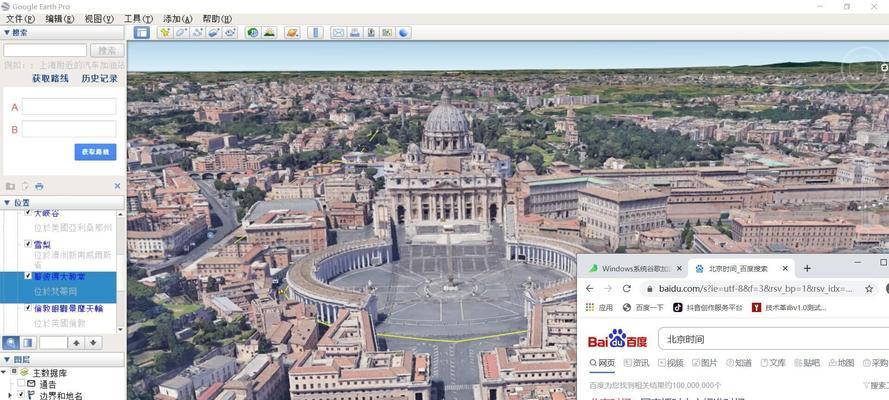Toggle the 主数据库 layer checkbox
Viewport: 889px width, 400px height.
[14, 372]
